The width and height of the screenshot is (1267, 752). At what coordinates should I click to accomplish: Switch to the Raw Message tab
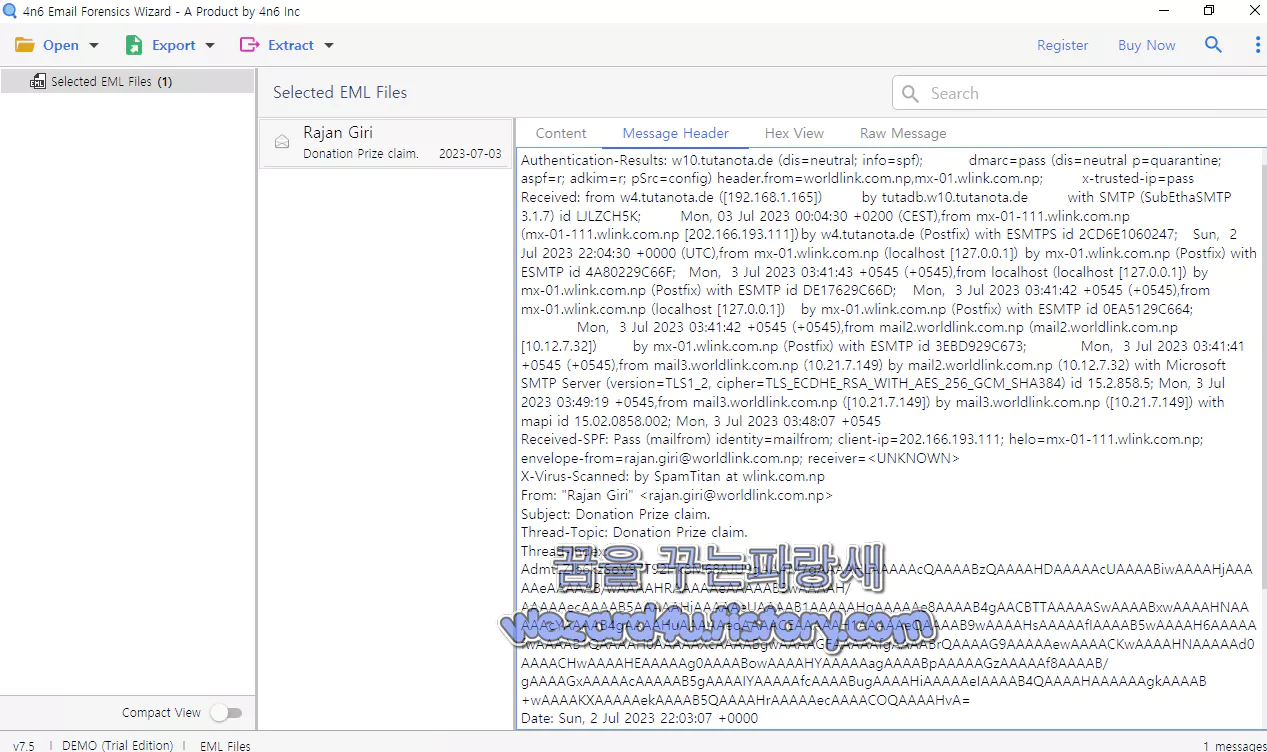903,133
